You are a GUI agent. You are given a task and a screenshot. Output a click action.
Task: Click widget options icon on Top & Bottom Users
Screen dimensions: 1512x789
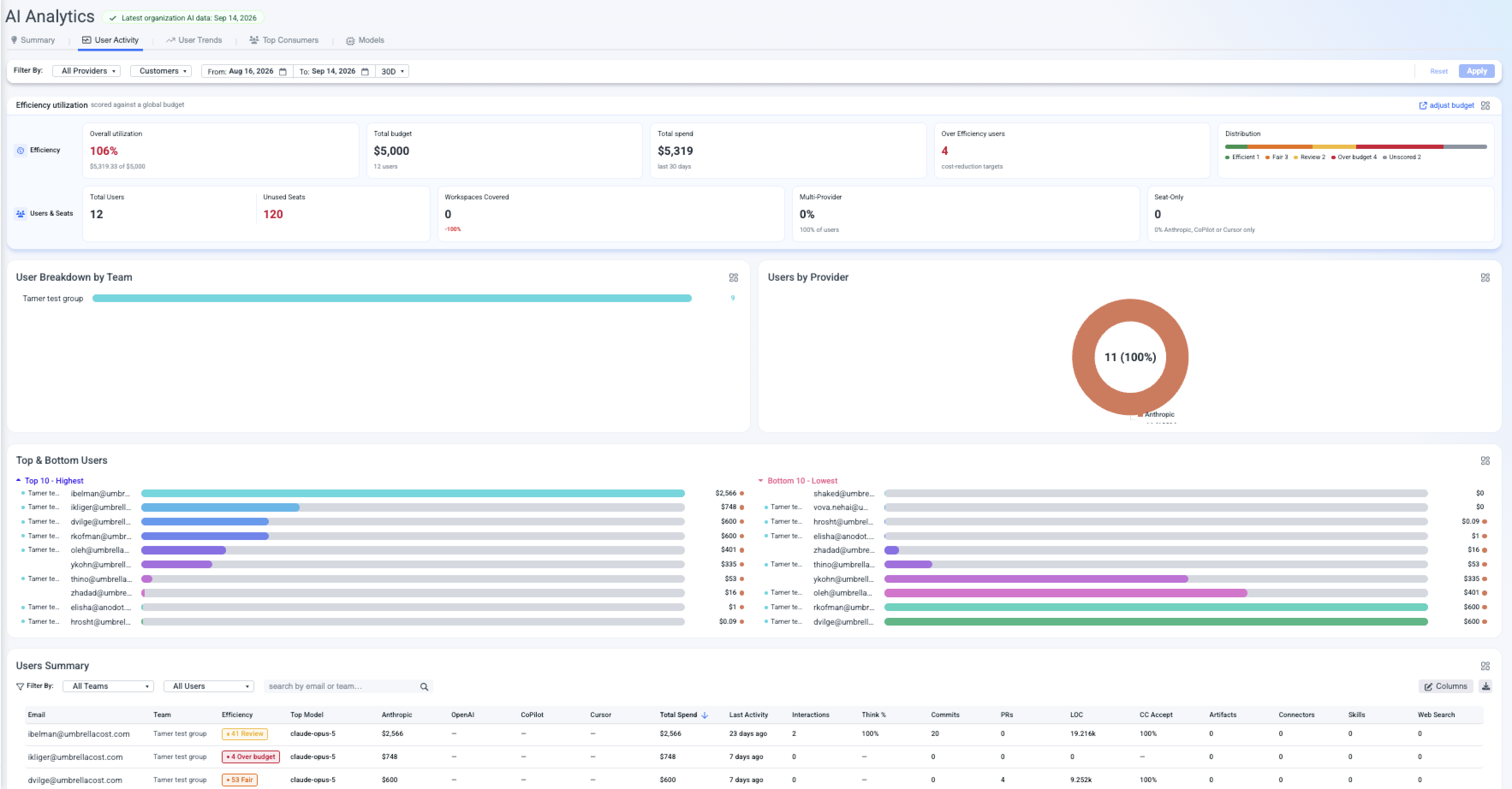point(1485,460)
